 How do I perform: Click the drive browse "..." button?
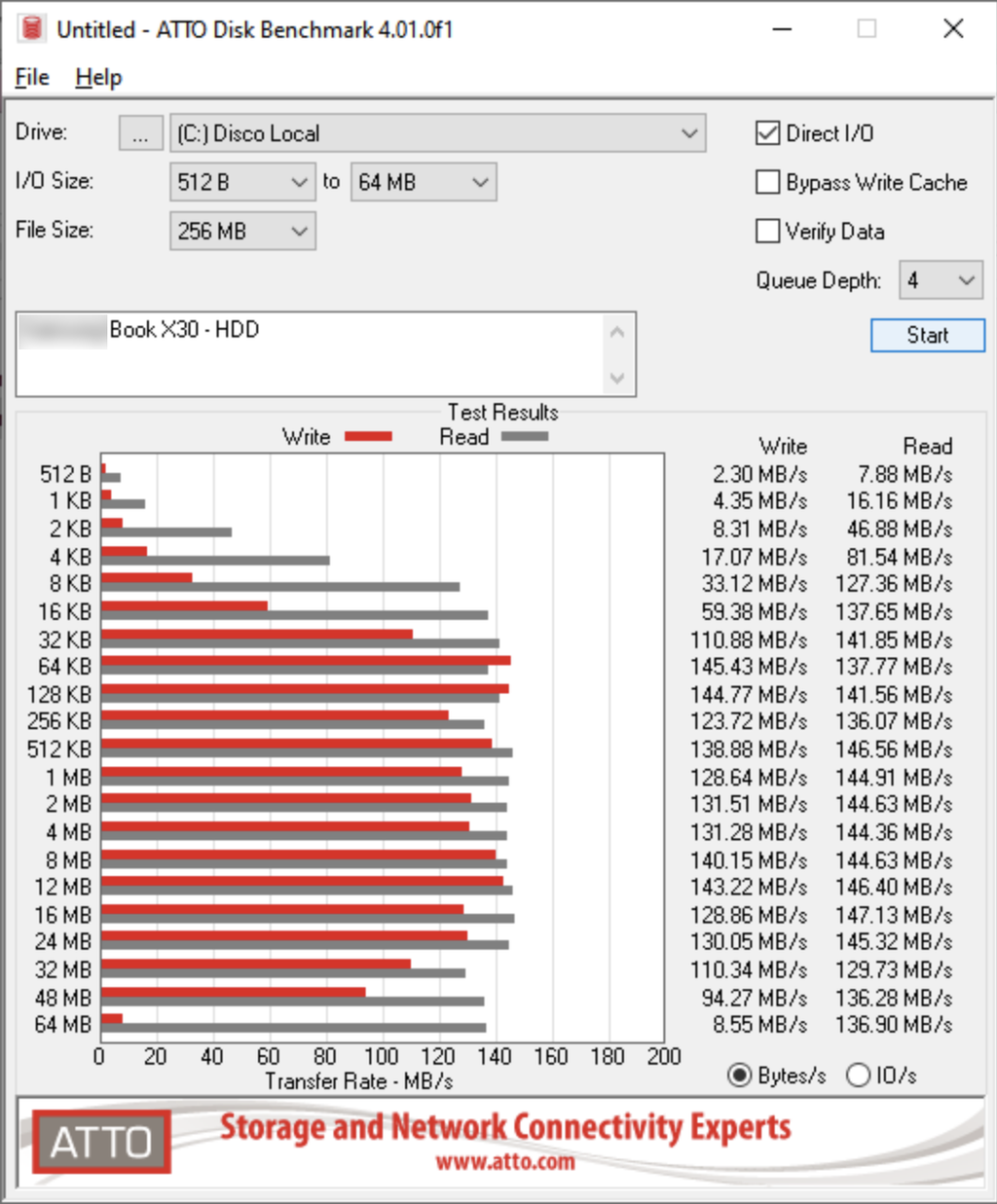point(141,133)
